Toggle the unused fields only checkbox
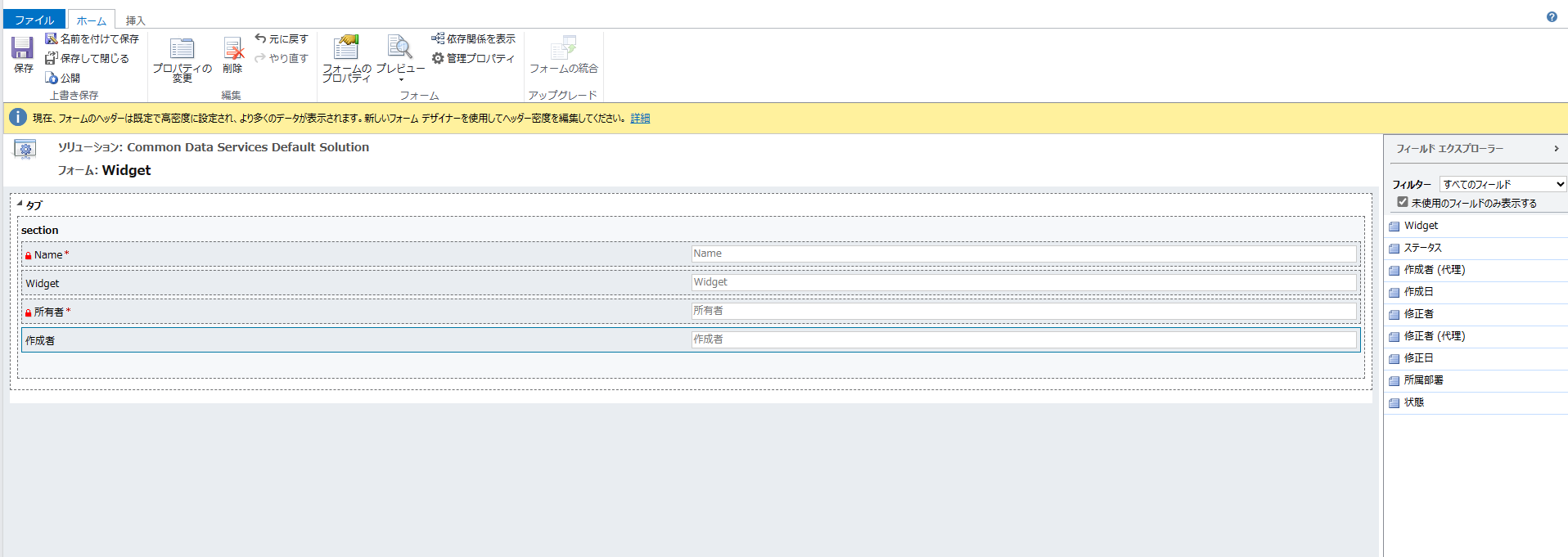The width and height of the screenshot is (1568, 557). [1403, 202]
